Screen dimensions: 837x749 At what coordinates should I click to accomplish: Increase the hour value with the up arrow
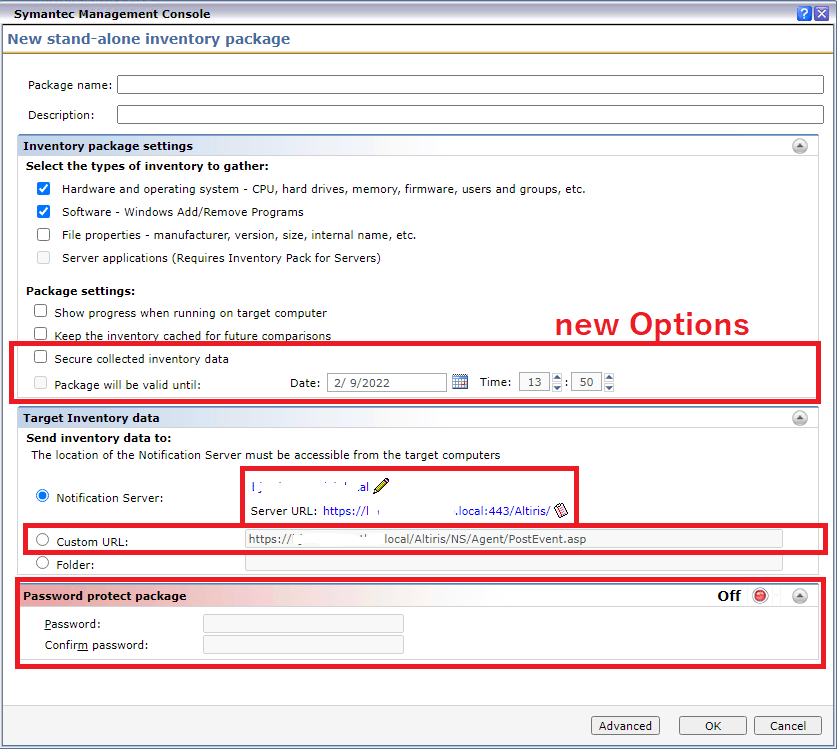[x=557, y=377]
